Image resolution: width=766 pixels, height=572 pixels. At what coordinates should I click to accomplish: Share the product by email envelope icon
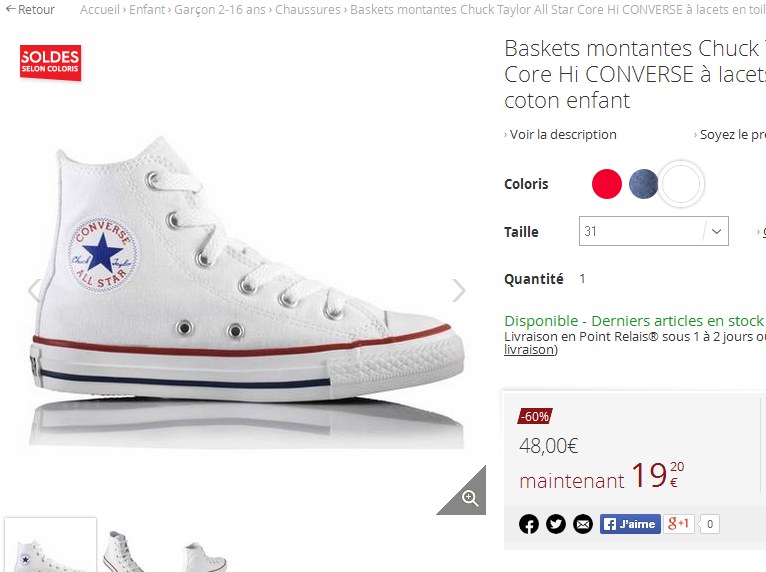click(x=583, y=524)
